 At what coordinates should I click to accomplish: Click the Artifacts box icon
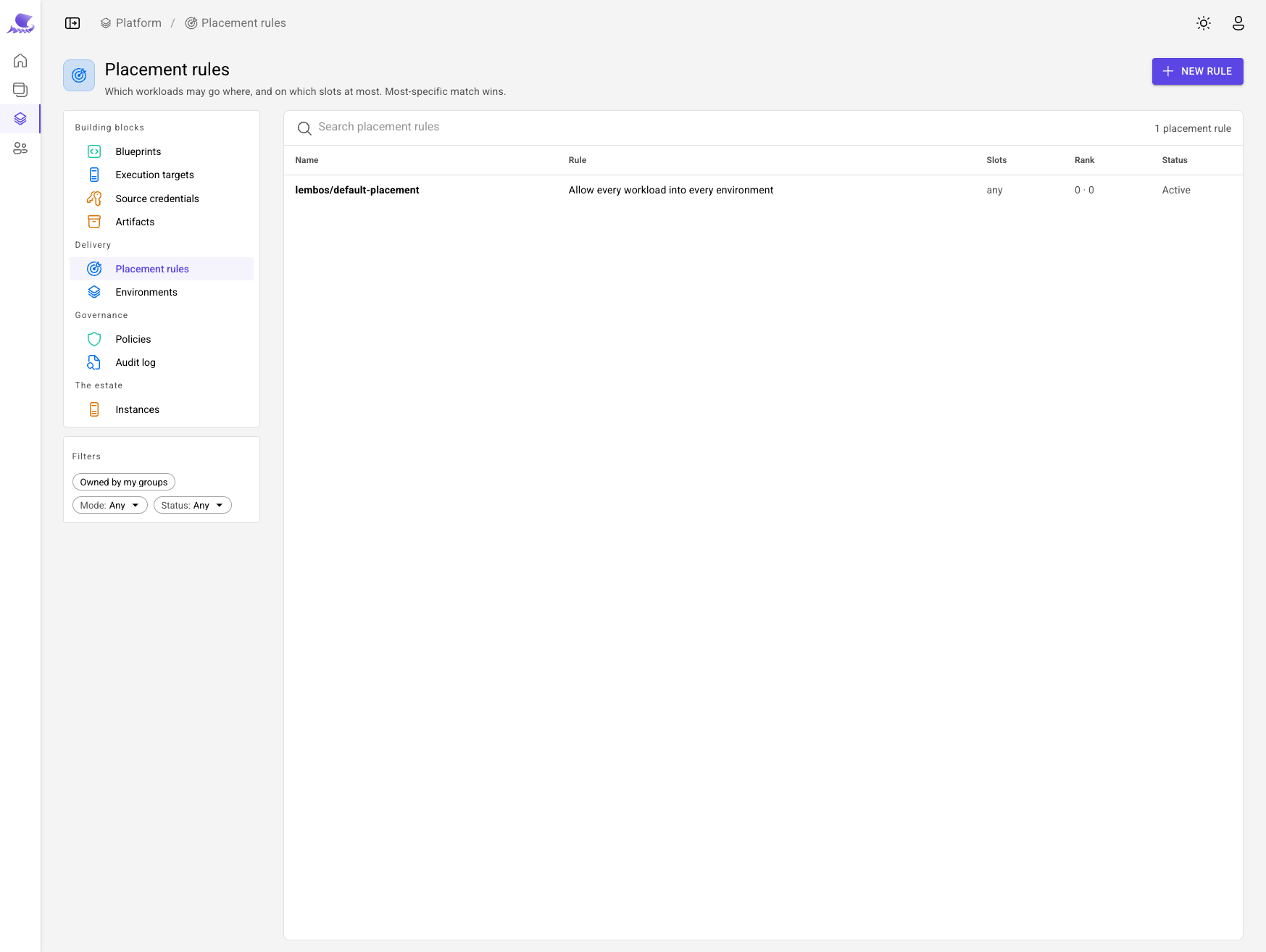pyautogui.click(x=94, y=222)
